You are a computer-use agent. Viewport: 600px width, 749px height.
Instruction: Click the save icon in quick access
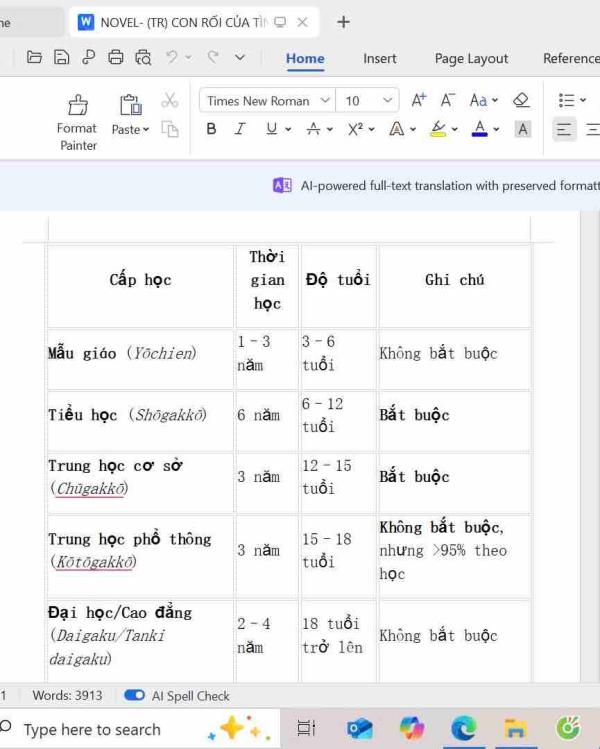(x=61, y=58)
